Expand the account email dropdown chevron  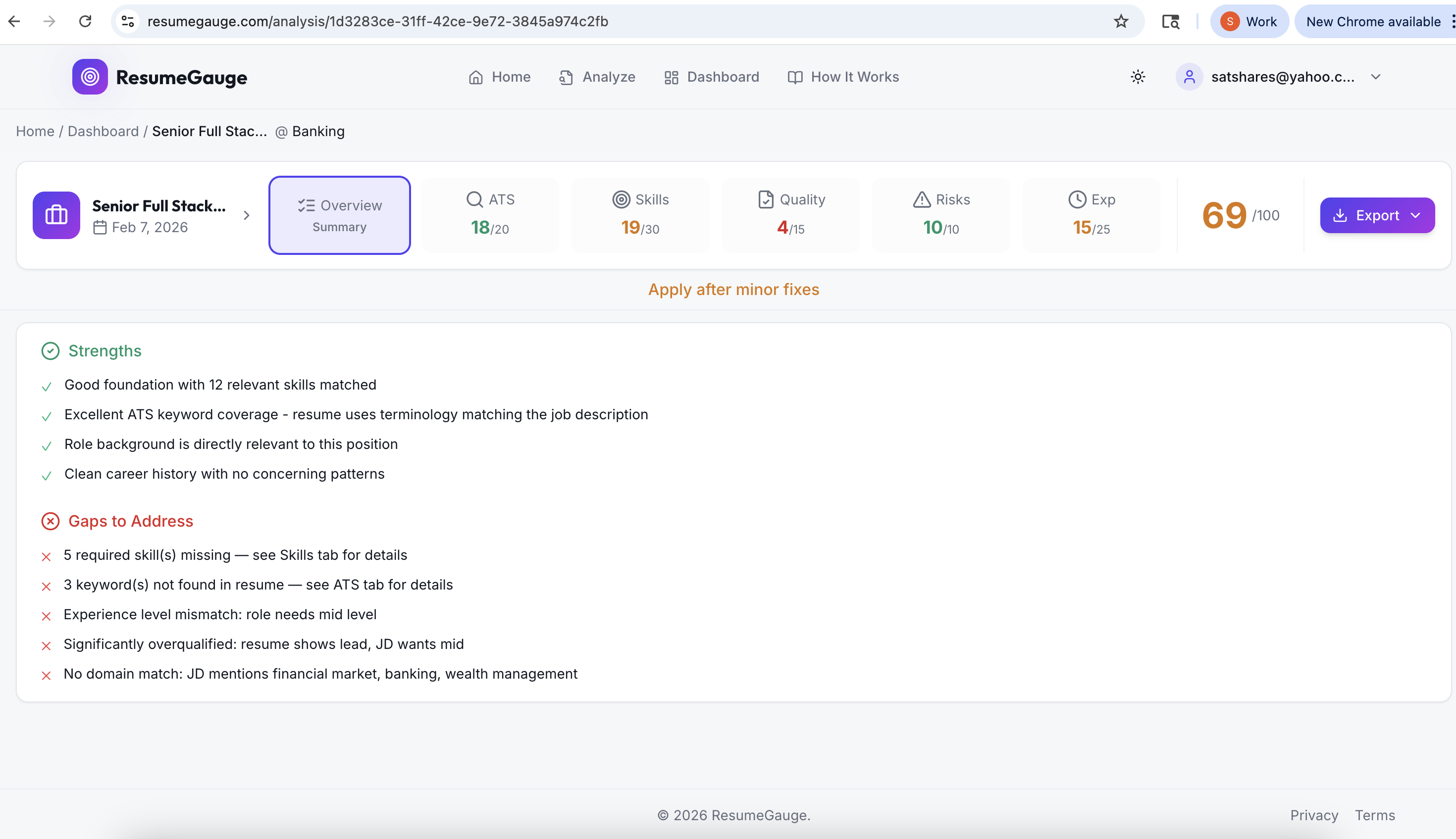(x=1375, y=77)
